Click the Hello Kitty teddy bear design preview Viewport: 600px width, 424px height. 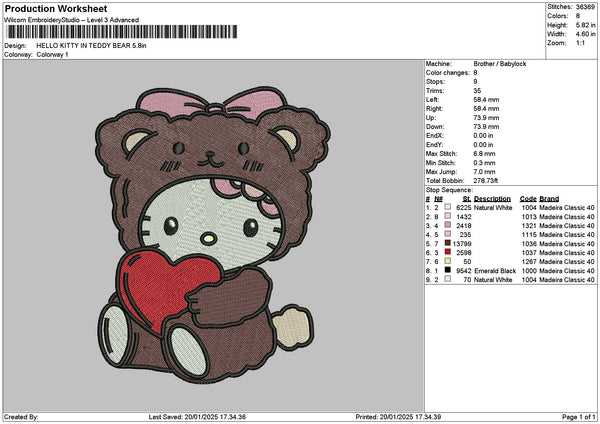213,236
